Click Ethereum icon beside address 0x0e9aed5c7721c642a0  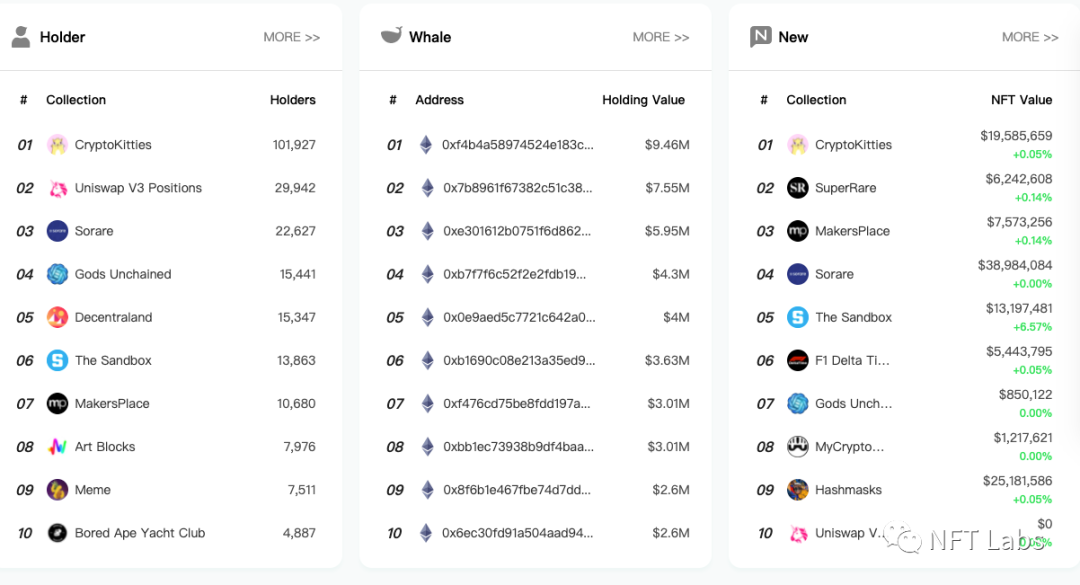tap(428, 317)
